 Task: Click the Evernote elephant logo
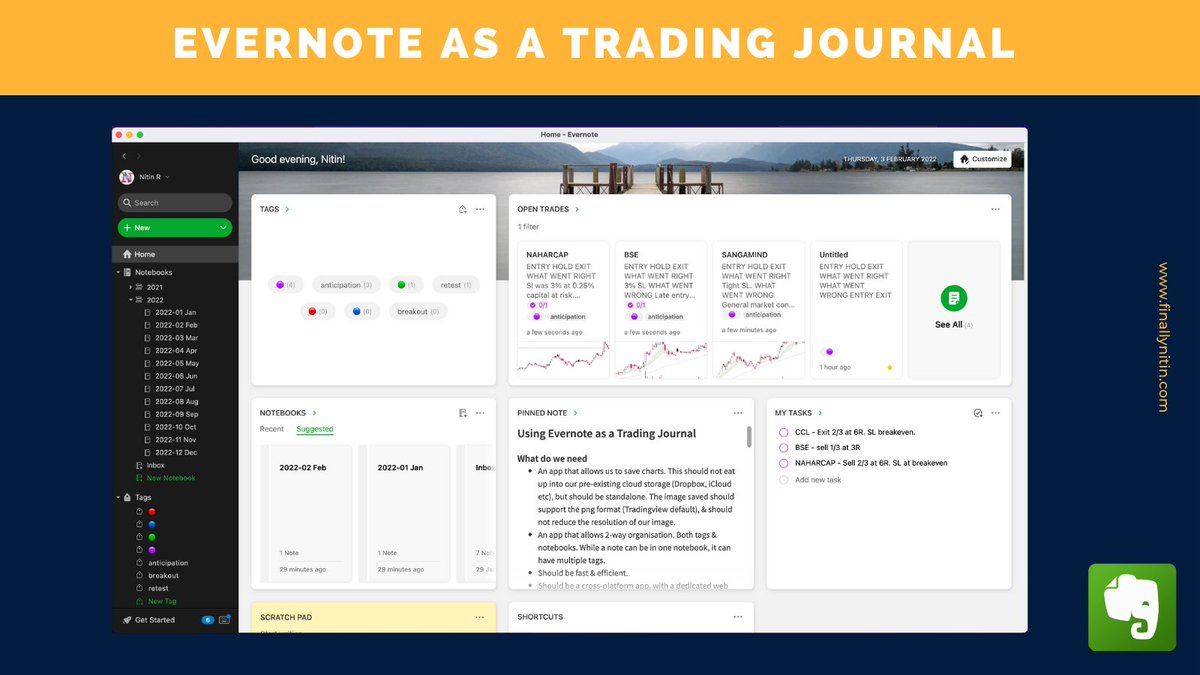(1131, 607)
